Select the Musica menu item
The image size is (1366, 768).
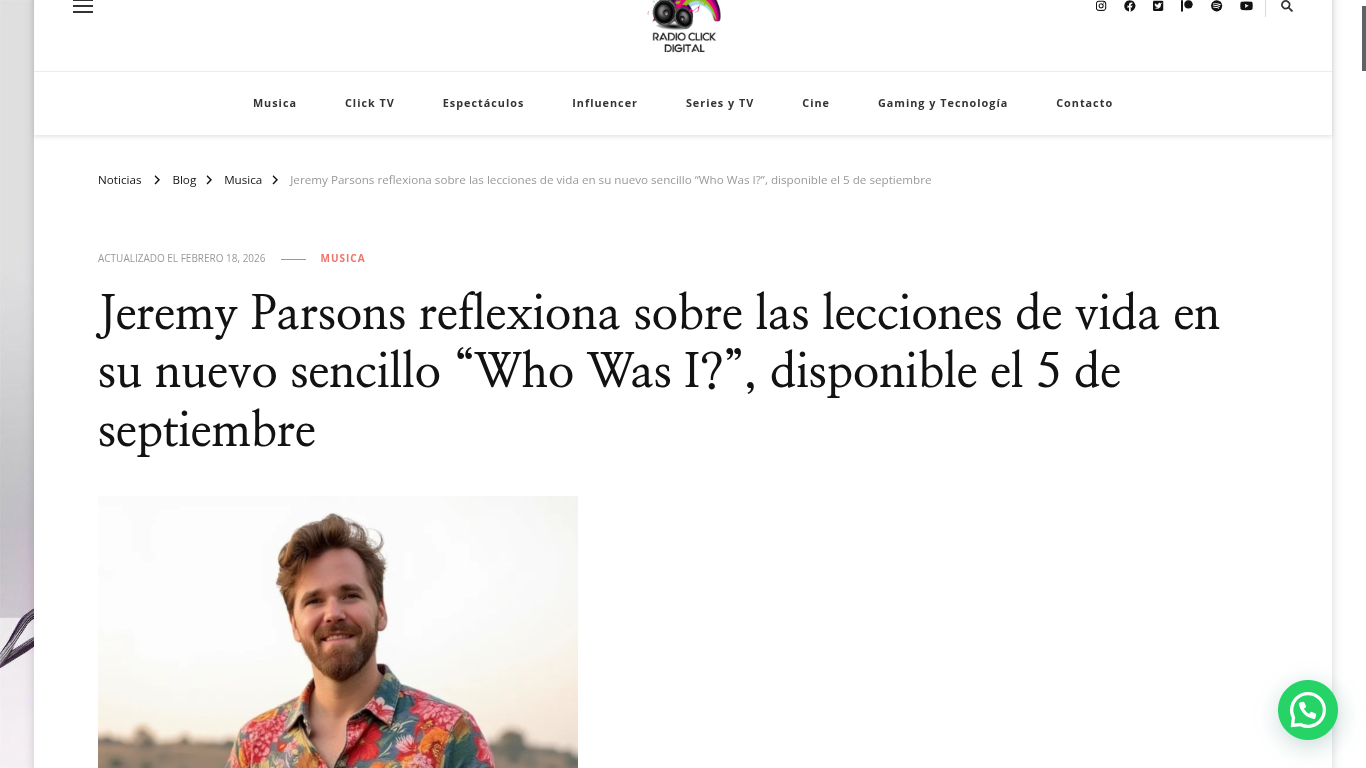(x=275, y=103)
